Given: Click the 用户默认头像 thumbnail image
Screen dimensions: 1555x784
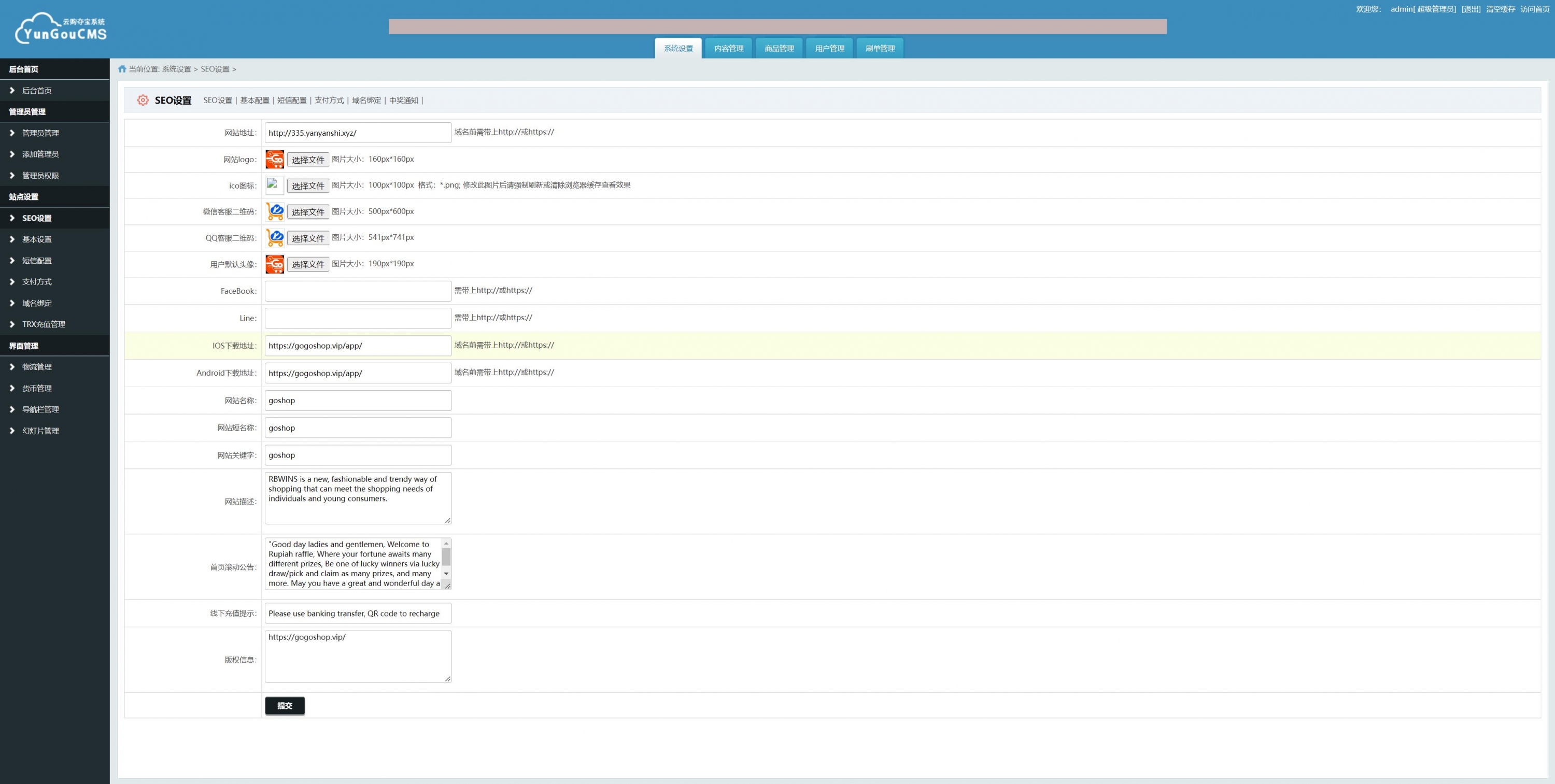Looking at the screenshot, I should (275, 264).
